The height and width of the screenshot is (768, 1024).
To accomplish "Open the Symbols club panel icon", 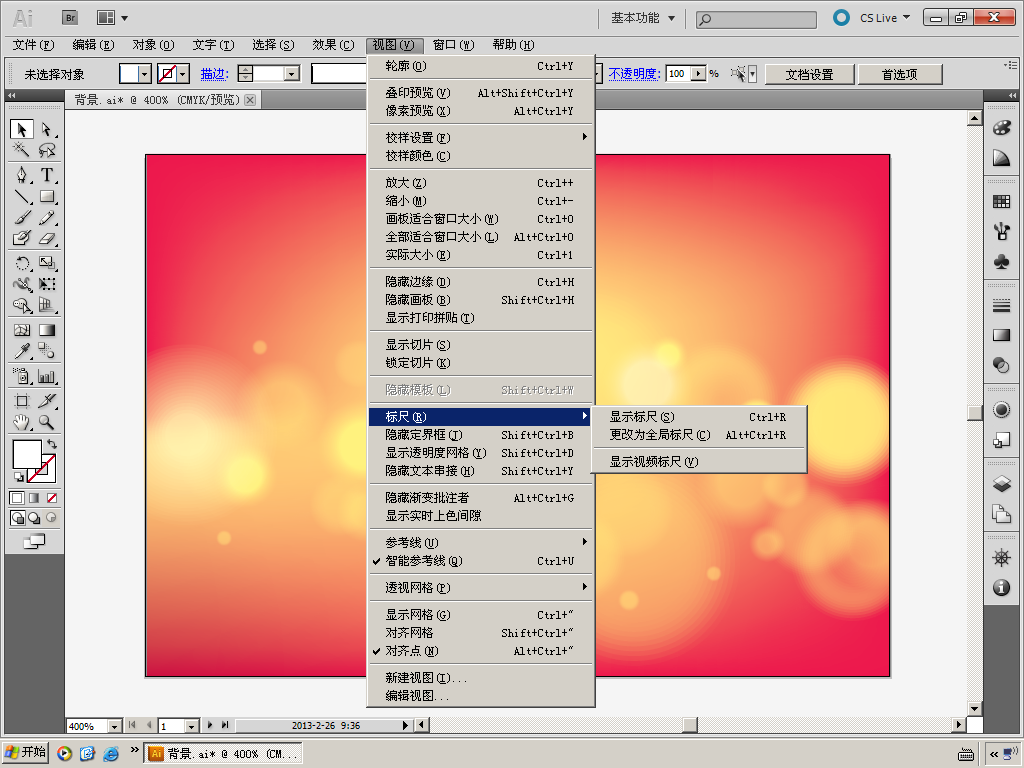I will (1001, 261).
